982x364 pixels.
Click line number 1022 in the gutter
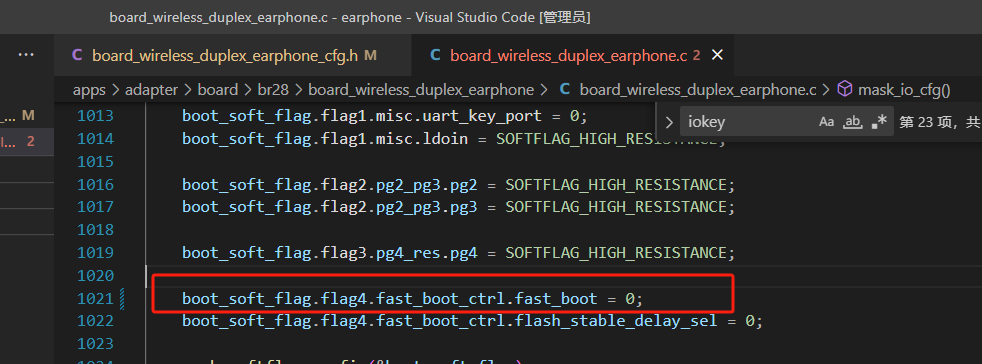(x=95, y=321)
